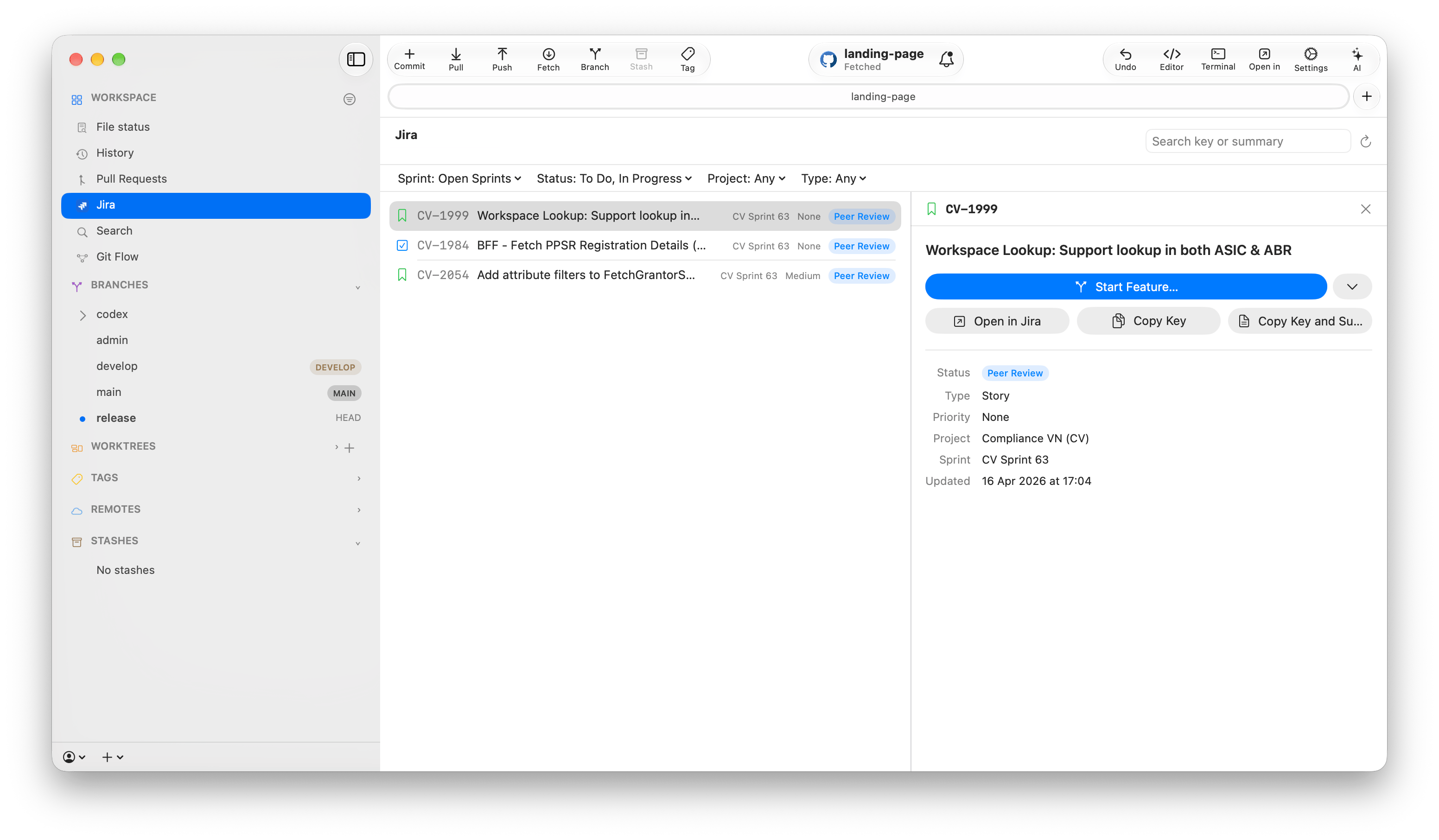Expand Start Feature options arrow
The image size is (1439, 840).
tap(1352, 286)
